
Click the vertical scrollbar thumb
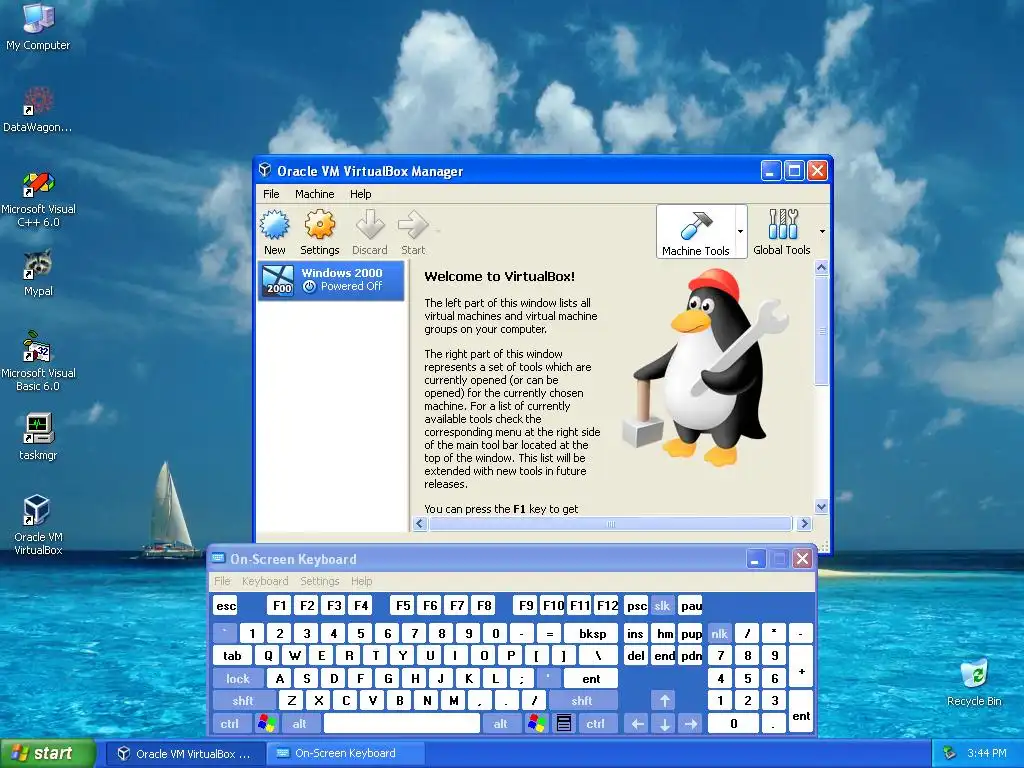tap(822, 330)
